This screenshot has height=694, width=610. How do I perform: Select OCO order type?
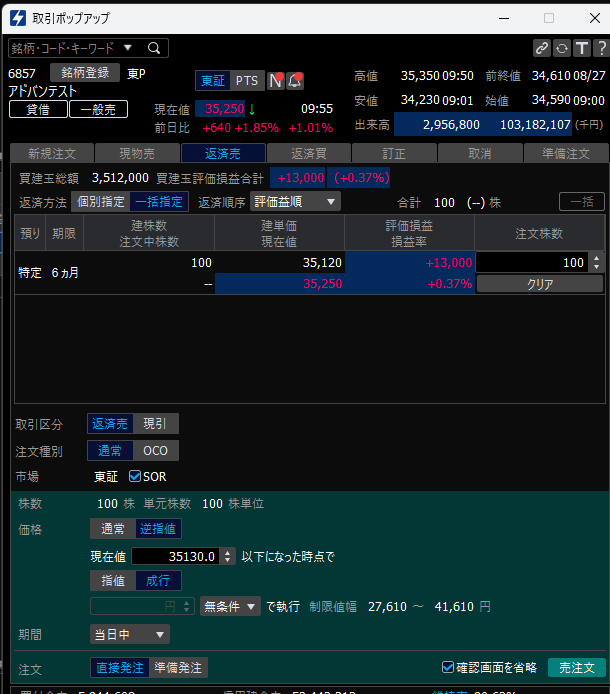click(x=155, y=451)
